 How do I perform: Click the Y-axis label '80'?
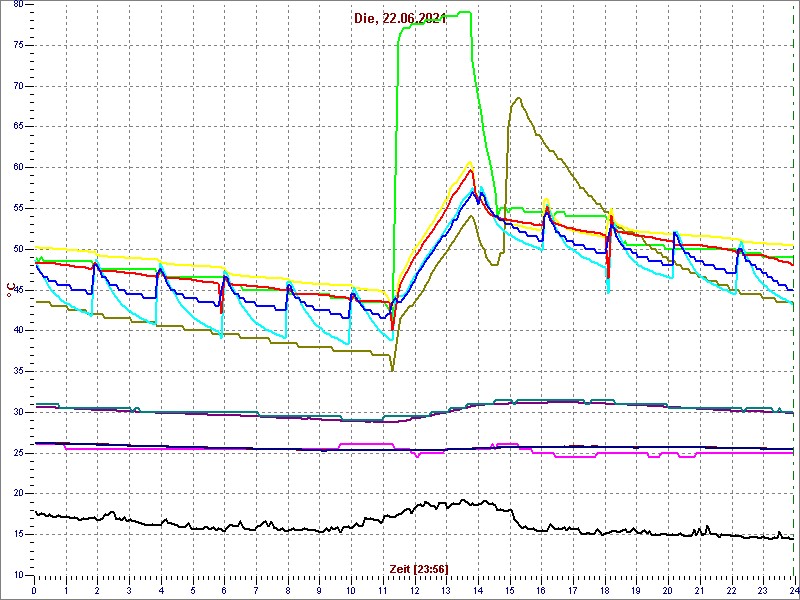pyautogui.click(x=17, y=5)
